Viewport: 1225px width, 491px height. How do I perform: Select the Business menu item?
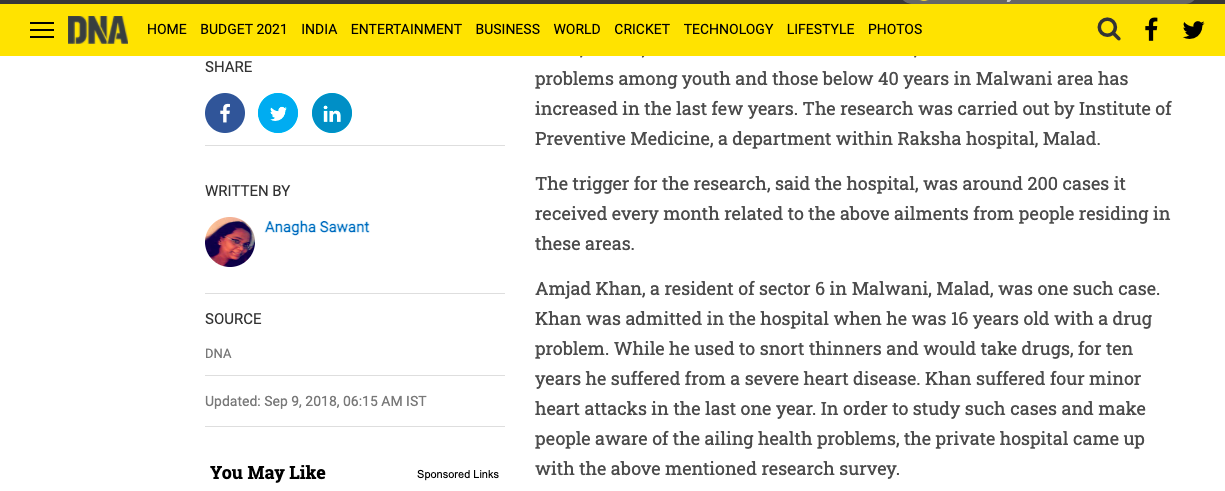[507, 29]
